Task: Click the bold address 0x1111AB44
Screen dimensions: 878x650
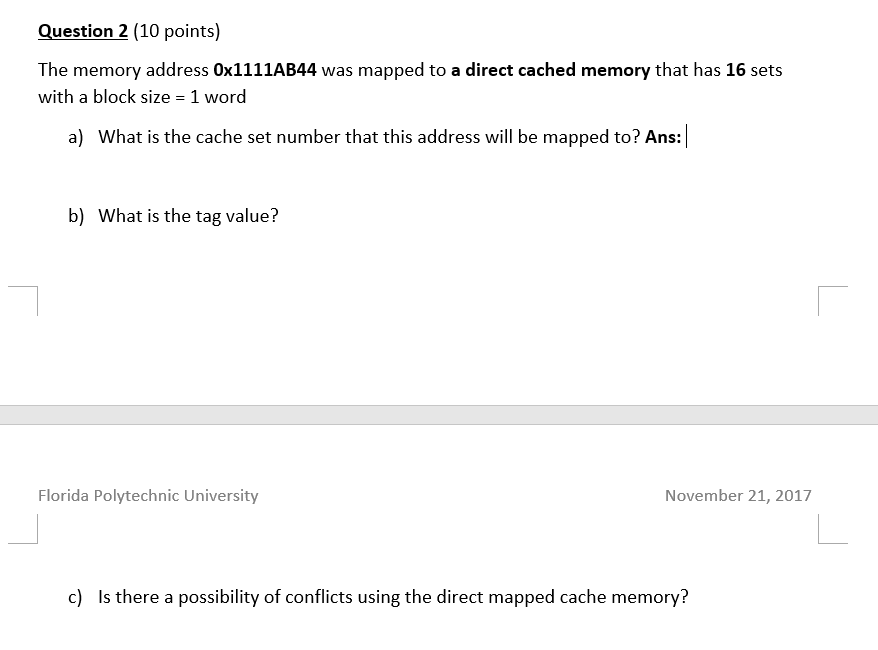Action: pyautogui.click(x=265, y=70)
